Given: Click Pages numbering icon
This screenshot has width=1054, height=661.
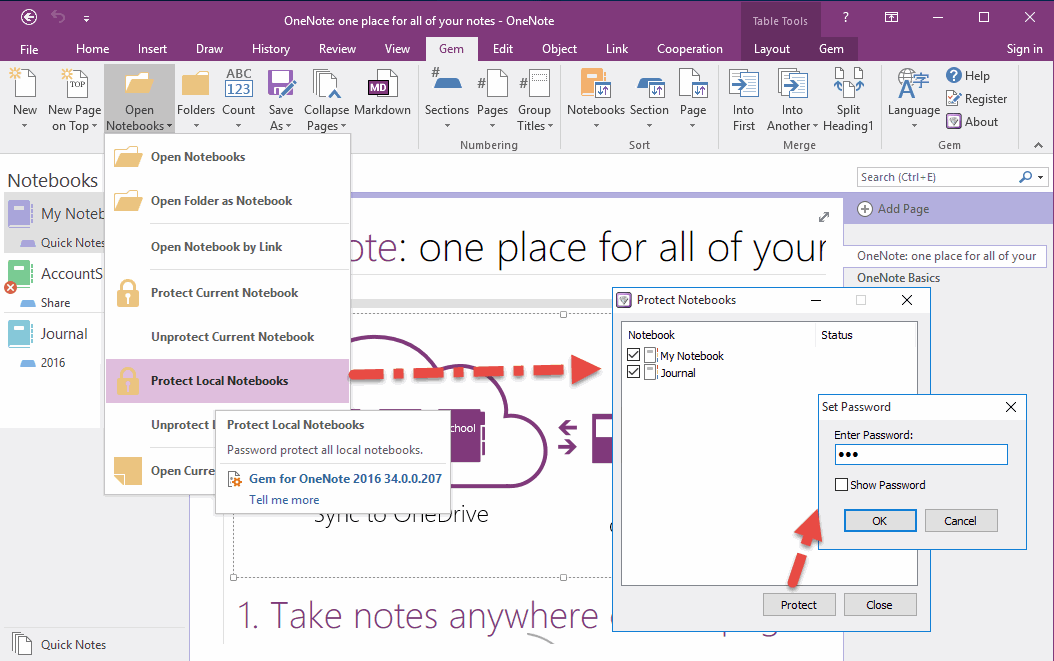Looking at the screenshot, I should pos(492,83).
